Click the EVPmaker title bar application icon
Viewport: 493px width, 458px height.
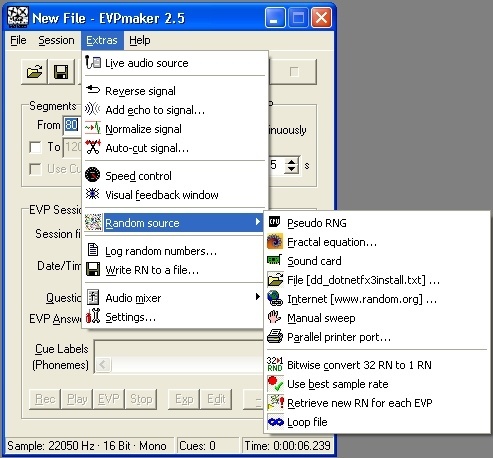coord(18,17)
